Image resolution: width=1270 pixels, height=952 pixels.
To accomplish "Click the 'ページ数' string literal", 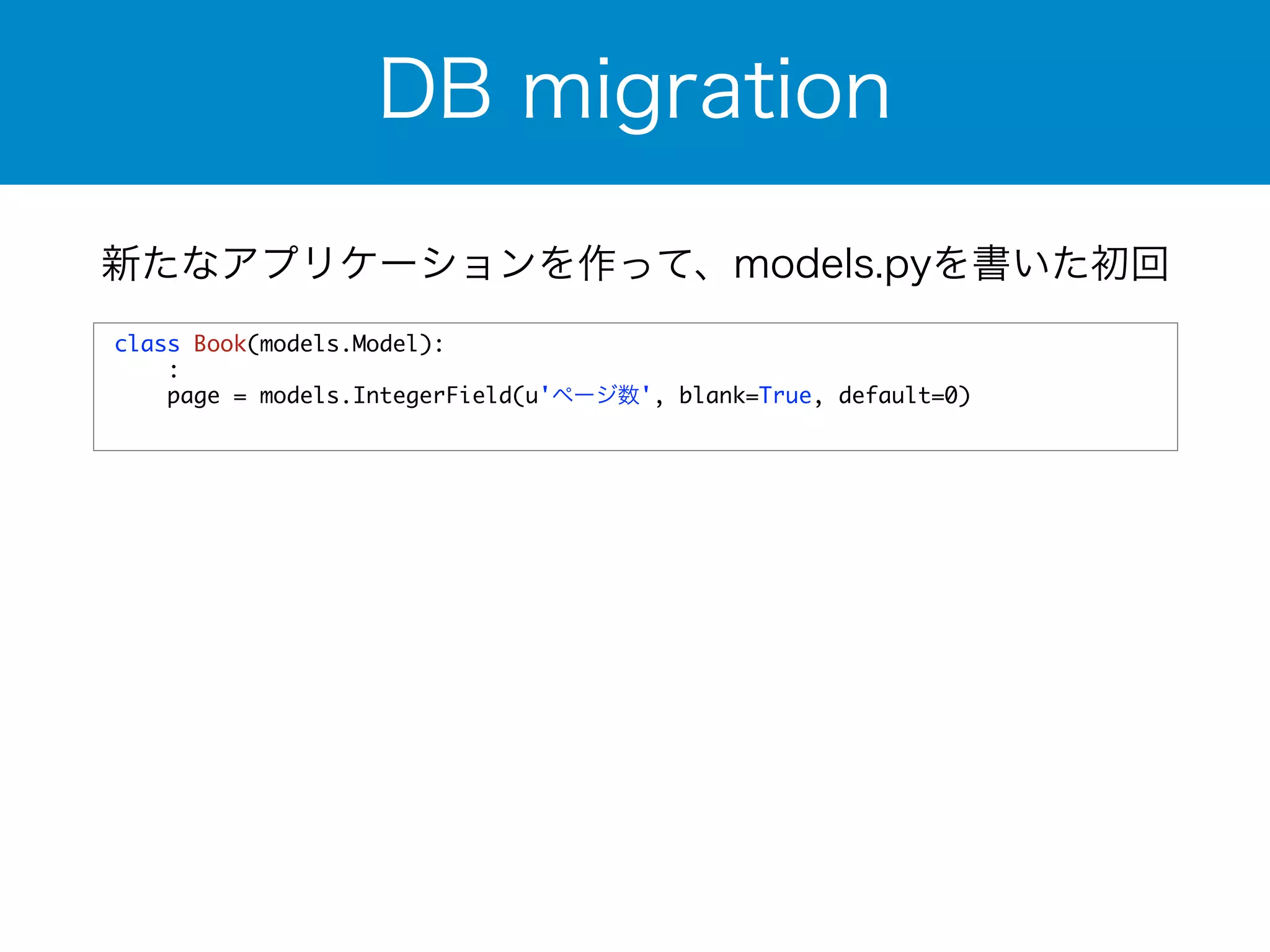I will [x=595, y=395].
